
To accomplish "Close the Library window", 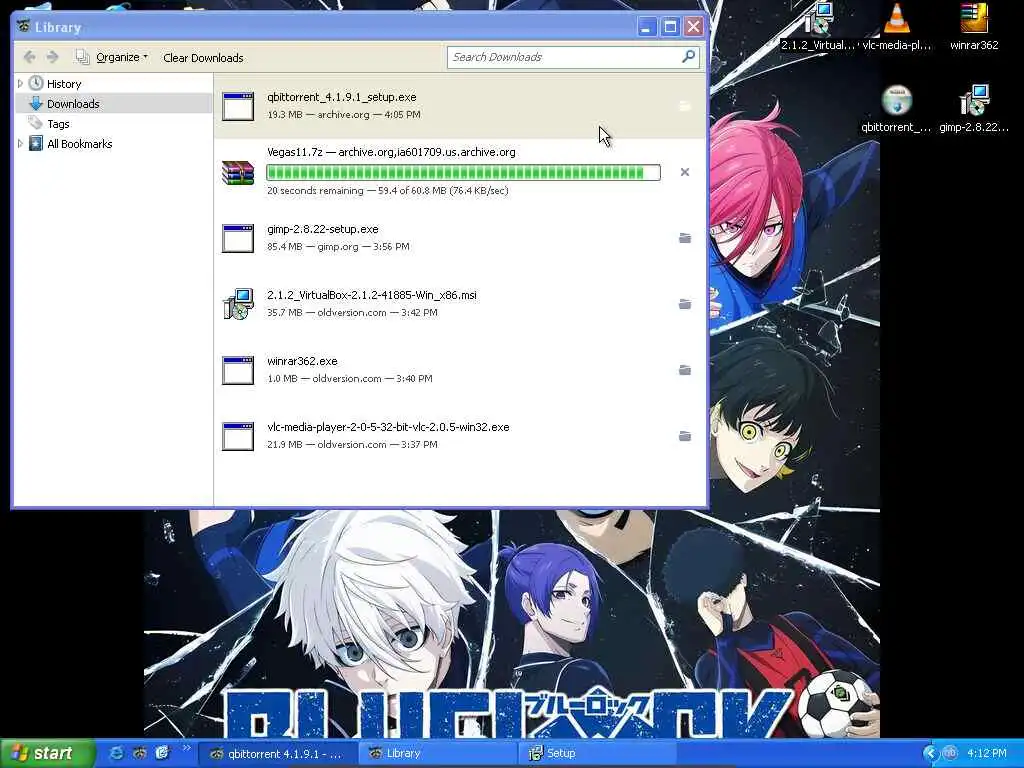I will tap(694, 27).
